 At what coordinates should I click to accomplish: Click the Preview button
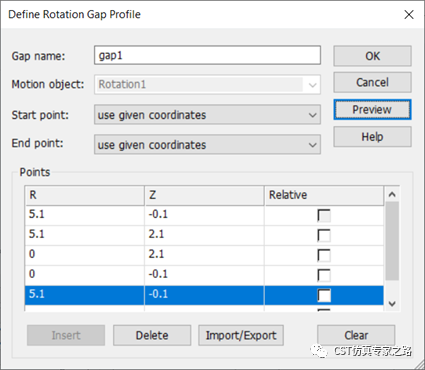point(372,110)
